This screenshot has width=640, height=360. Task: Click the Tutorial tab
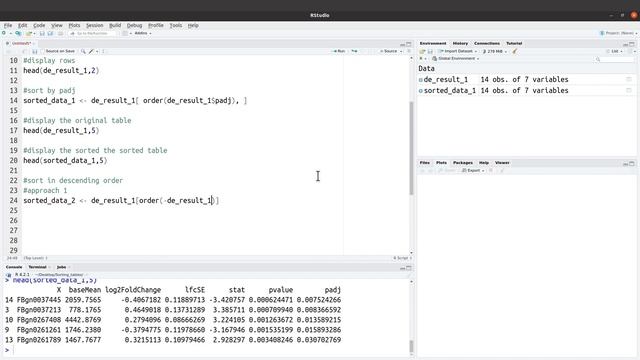[x=514, y=43]
